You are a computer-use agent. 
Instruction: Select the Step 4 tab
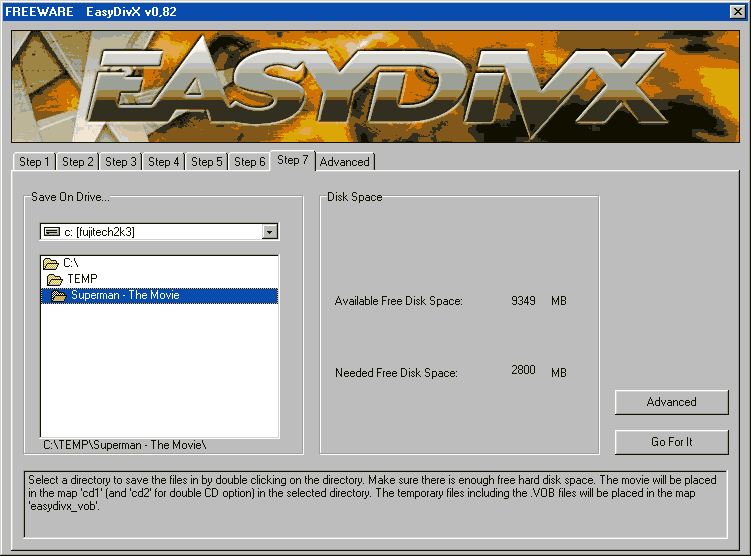click(x=163, y=162)
